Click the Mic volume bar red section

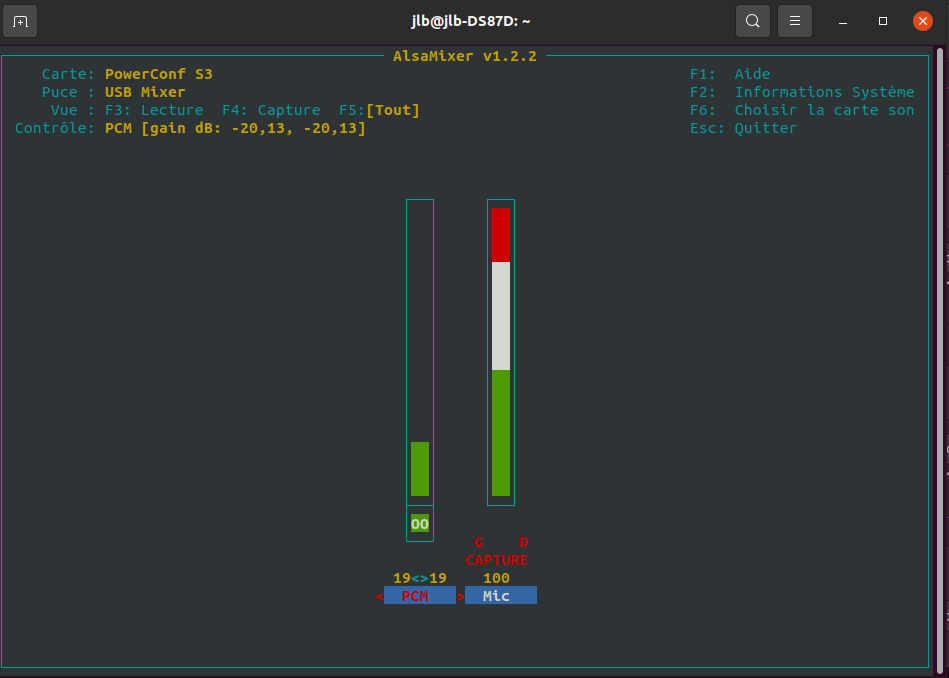click(x=501, y=234)
